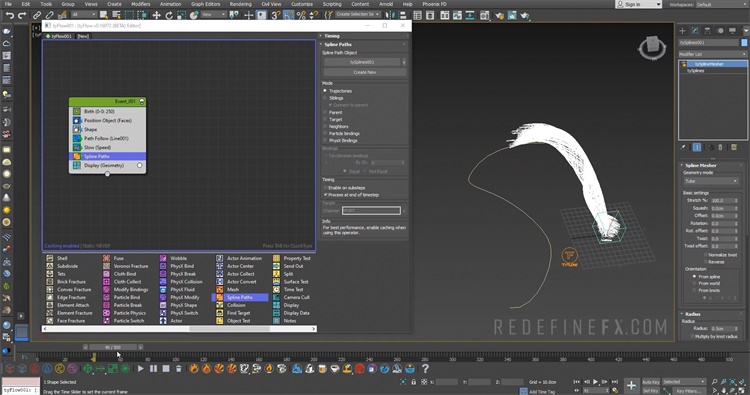
Task: Open the Rendering menu
Action: [240, 4]
